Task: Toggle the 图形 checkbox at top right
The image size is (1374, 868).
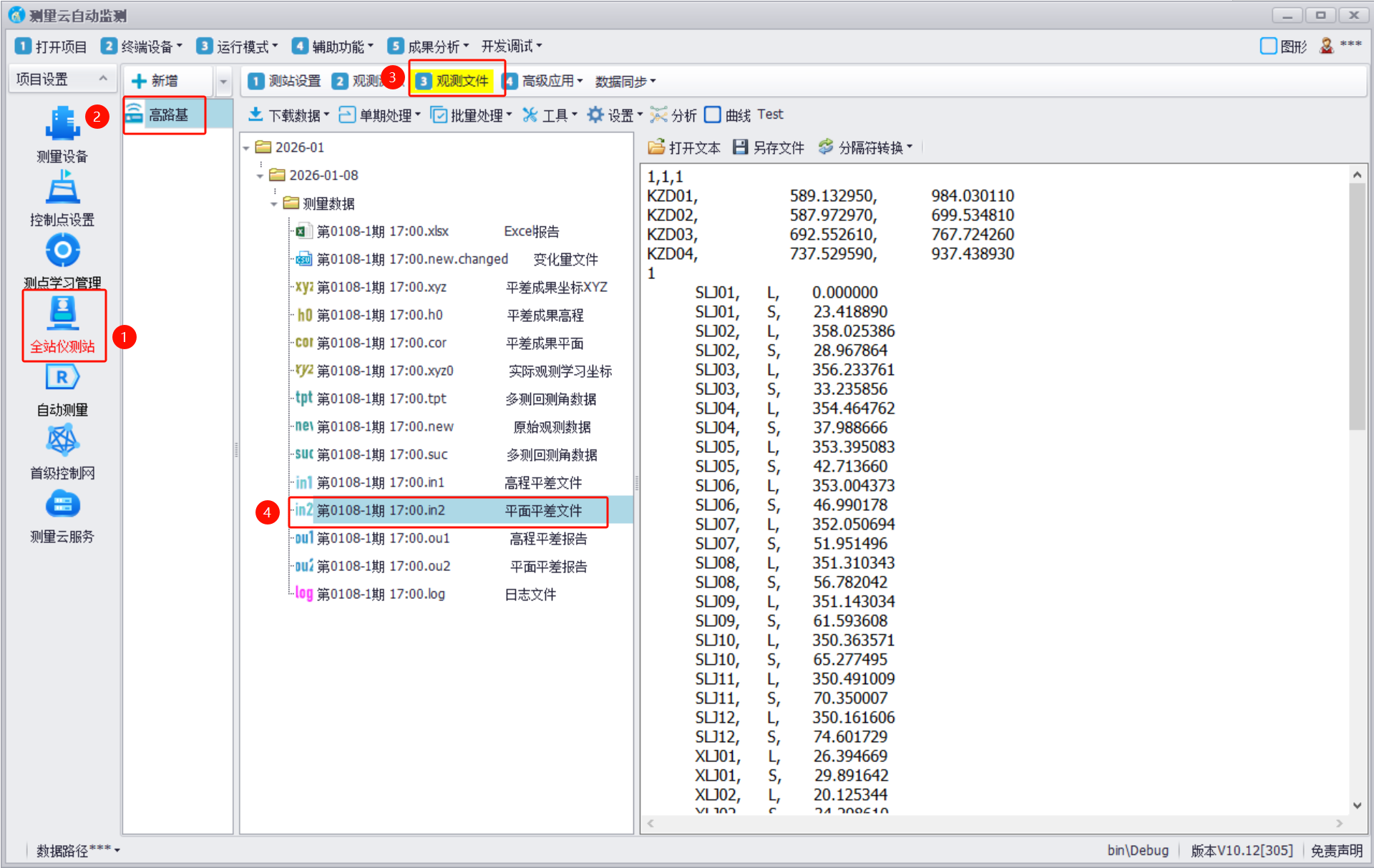Action: (x=1268, y=47)
